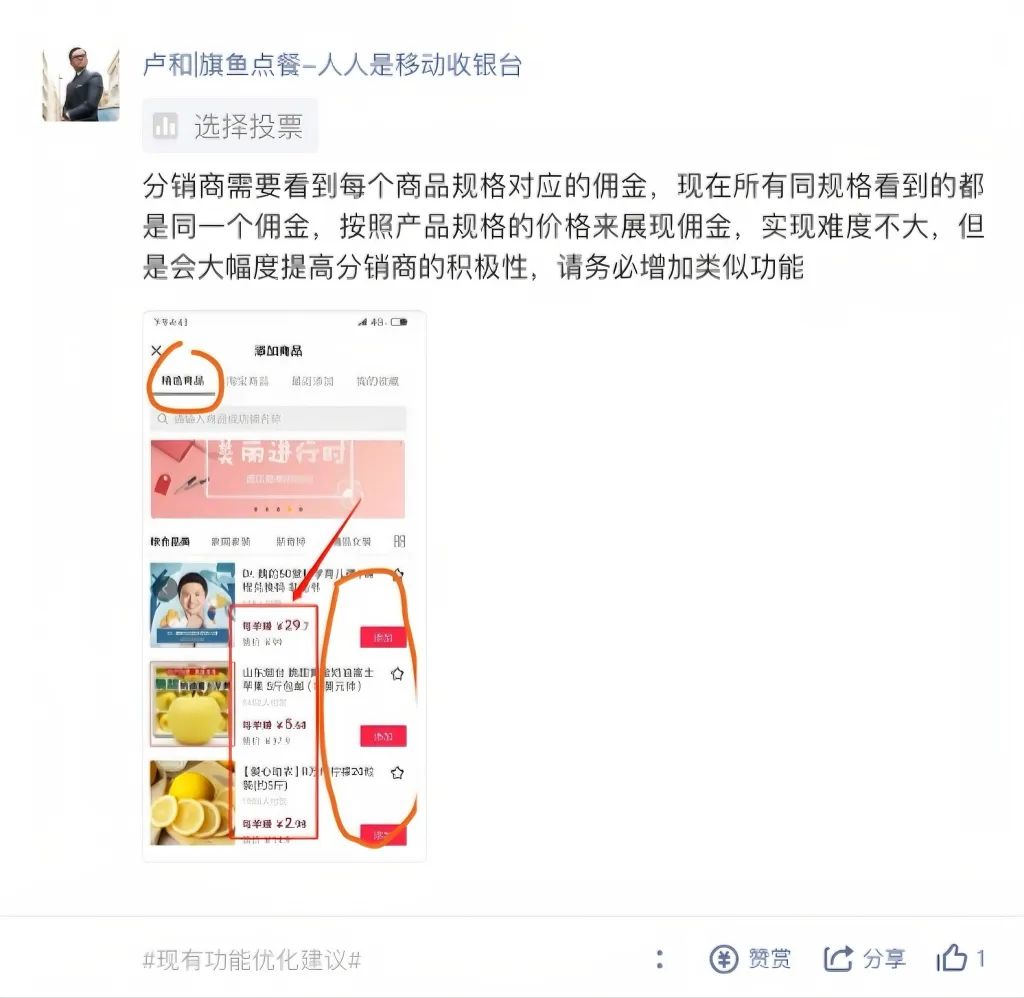Image resolution: width=1024 pixels, height=998 pixels.
Task: Click the 赞赏 reward label
Action: click(769, 959)
